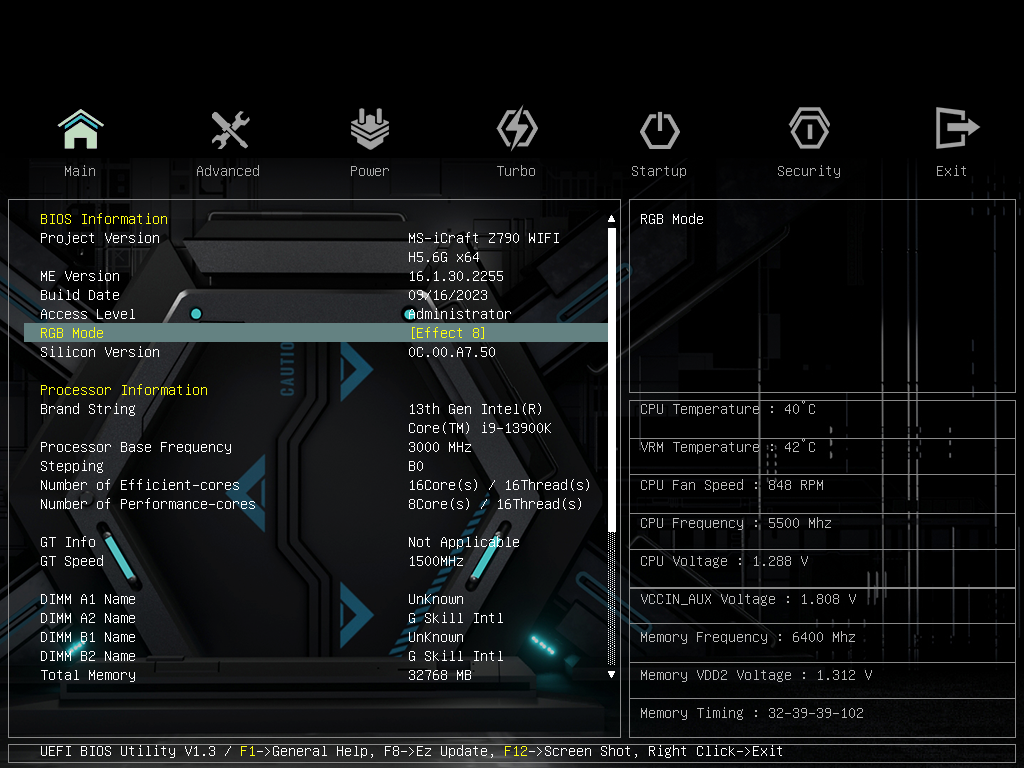The image size is (1024, 768).
Task: Select the Brand String row label
Action: (88, 409)
